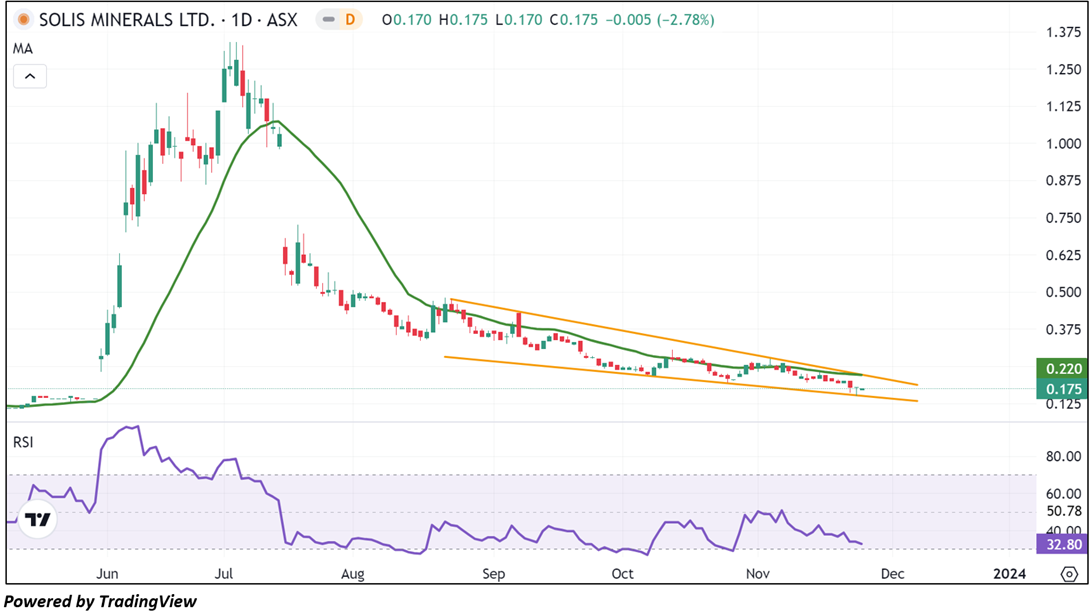Viewport: 1090px width, 612px height.
Task: Click the 1.250 price scale label
Action: click(x=1064, y=70)
